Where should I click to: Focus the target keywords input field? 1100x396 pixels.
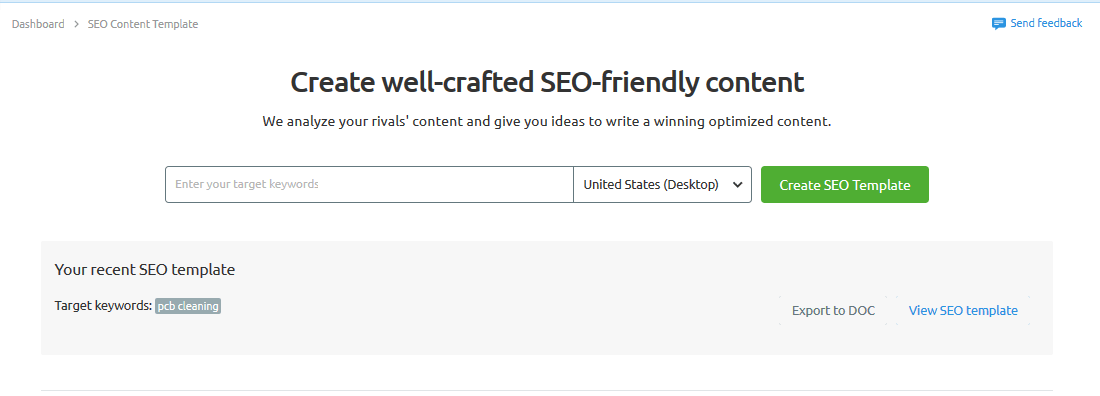pos(370,185)
